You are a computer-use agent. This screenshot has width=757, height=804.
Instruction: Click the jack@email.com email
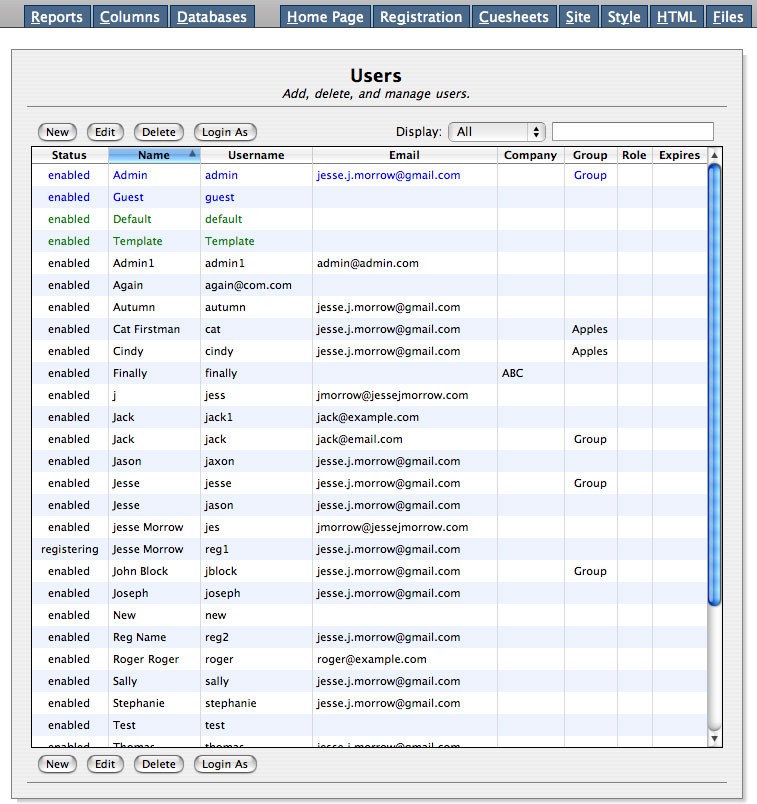pyautogui.click(x=360, y=439)
